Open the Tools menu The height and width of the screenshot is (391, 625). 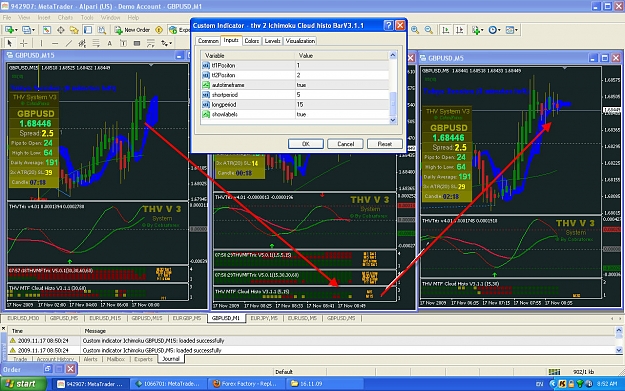coord(87,18)
